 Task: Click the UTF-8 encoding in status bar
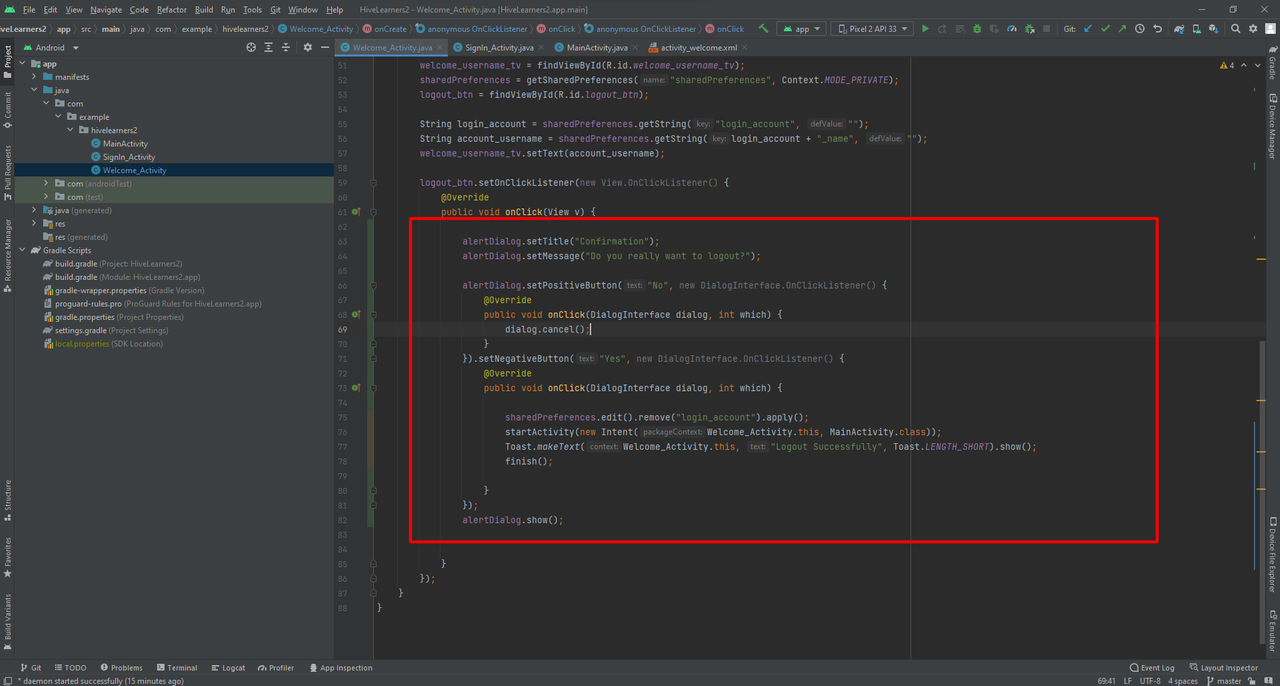tap(1150, 681)
